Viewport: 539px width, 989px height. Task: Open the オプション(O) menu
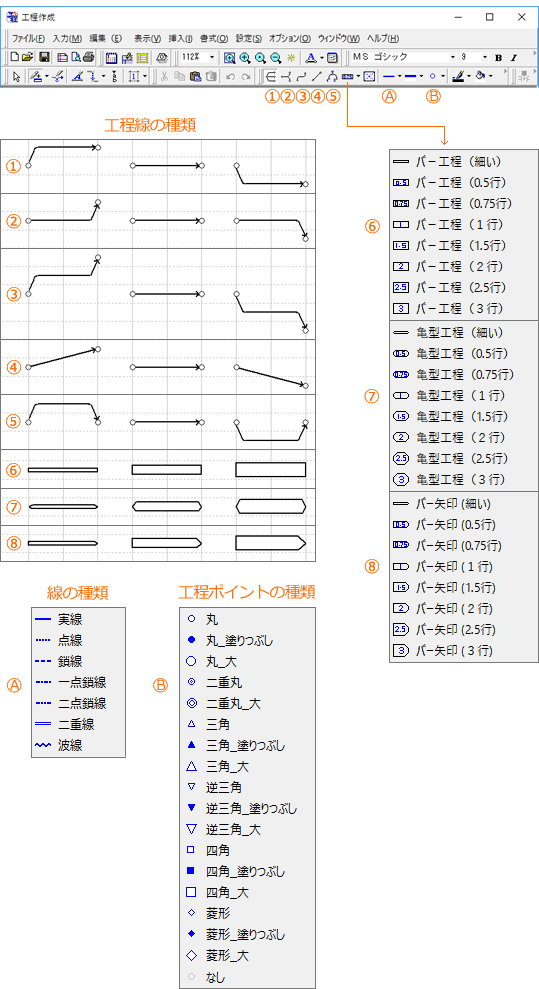coord(290,38)
